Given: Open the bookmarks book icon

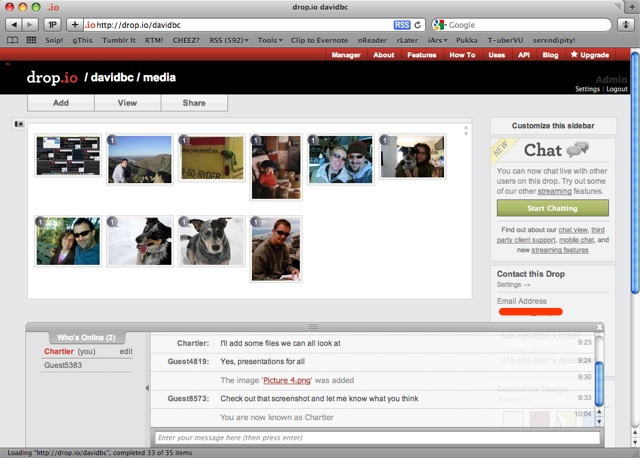Looking at the screenshot, I should 13,40.
